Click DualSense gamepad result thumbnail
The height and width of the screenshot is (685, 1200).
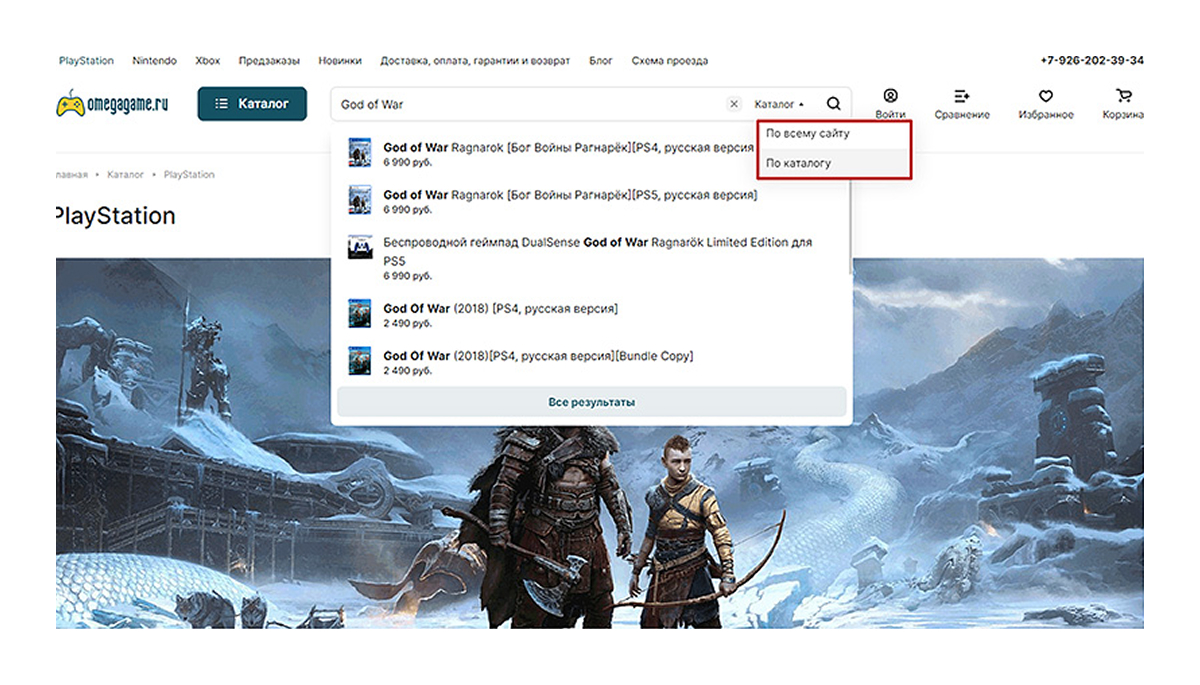359,247
